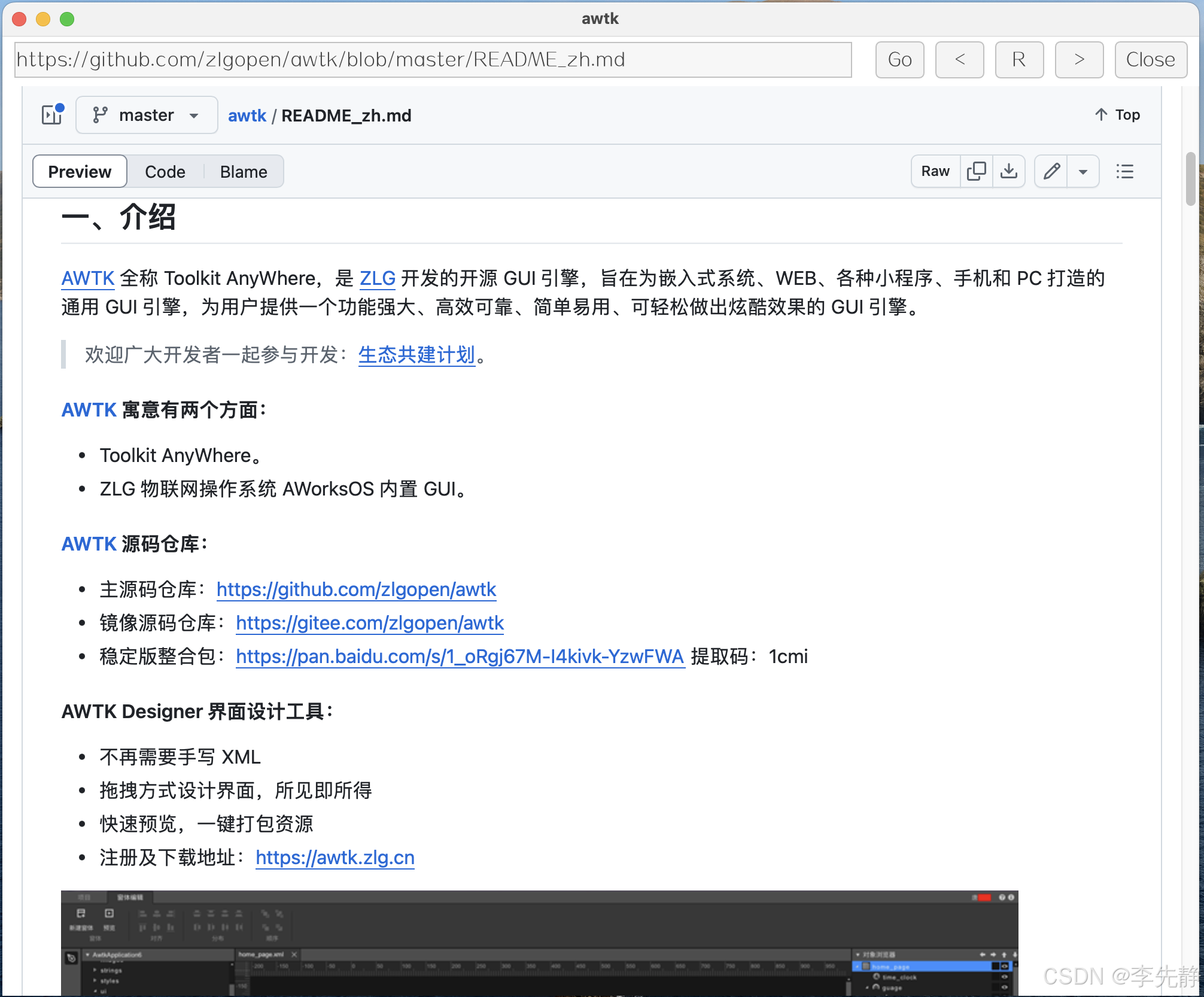Open Gitee mirror repository link
1204x997 pixels.
pyautogui.click(x=369, y=623)
